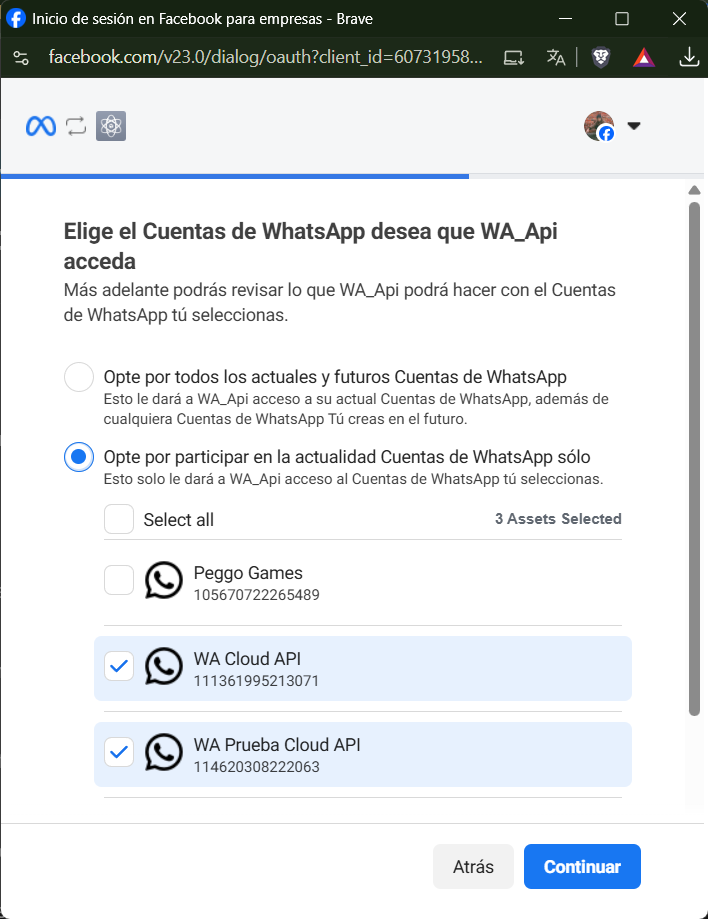Click the site settings icon in address bar
Viewport: 708px width, 919px height.
(x=21, y=58)
